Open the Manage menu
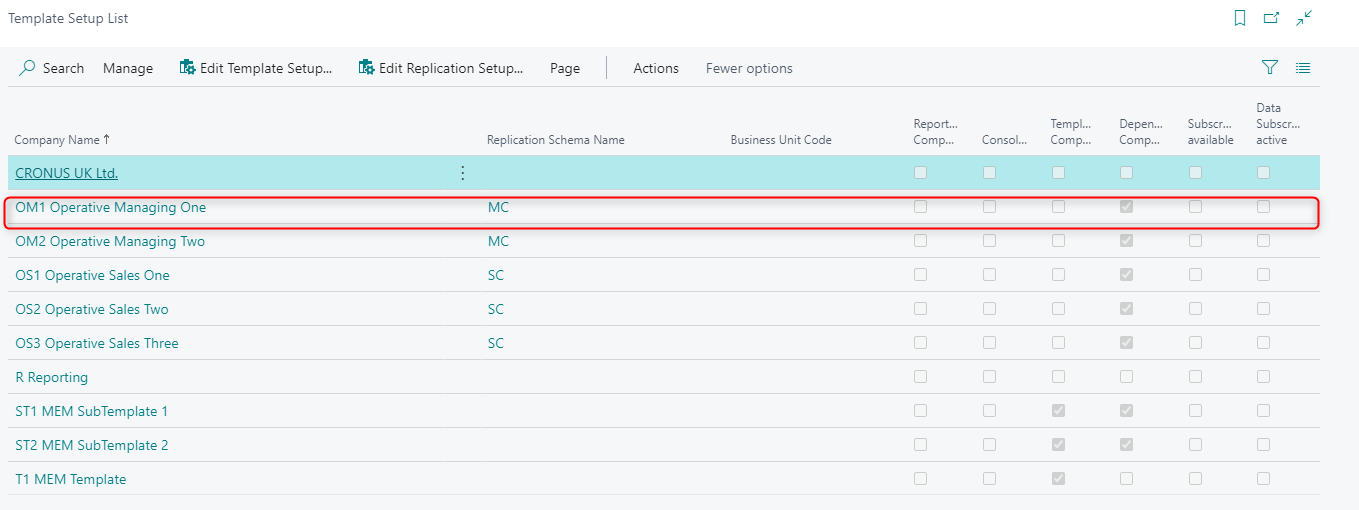The height and width of the screenshot is (510, 1359). [128, 68]
